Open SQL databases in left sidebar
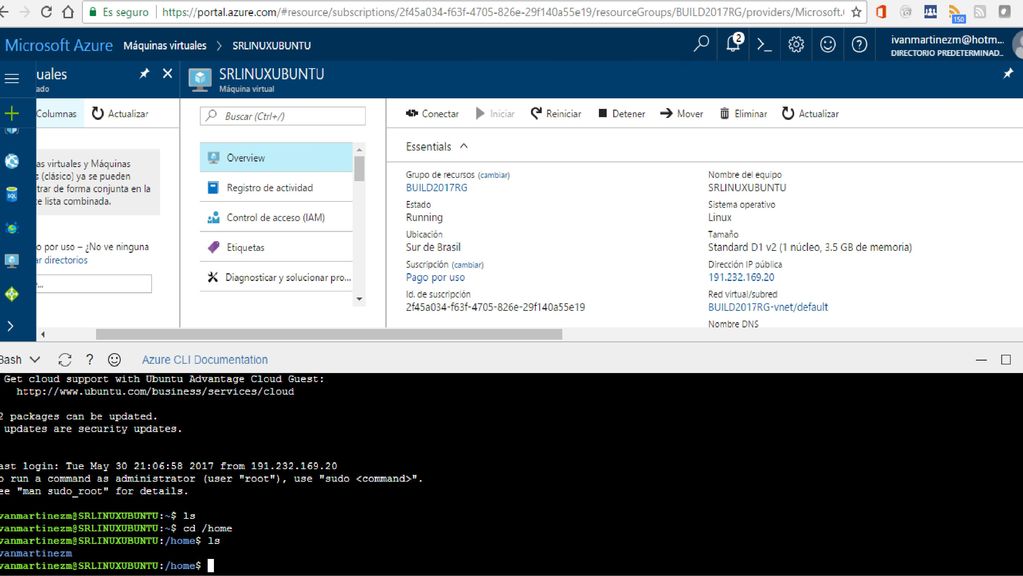Screen dimensions: 1023x576 [x=12, y=194]
